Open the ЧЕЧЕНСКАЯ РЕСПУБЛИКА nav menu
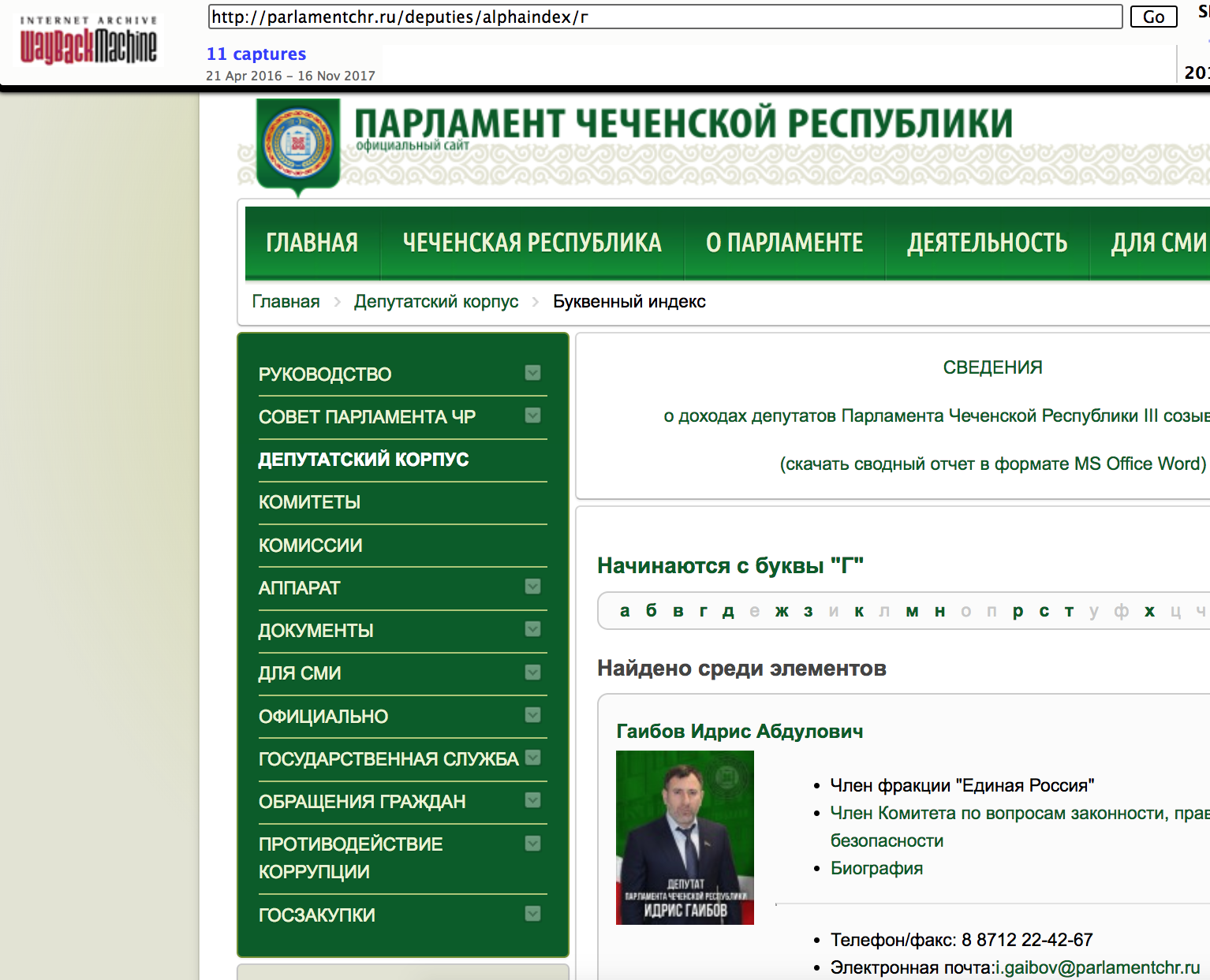The width and height of the screenshot is (1210, 980). point(532,243)
